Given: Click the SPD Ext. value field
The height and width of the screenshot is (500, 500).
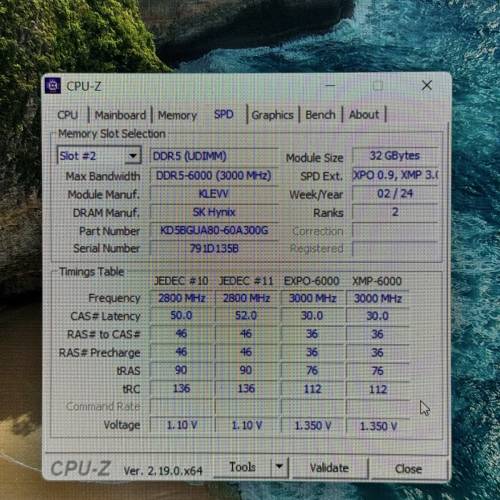Looking at the screenshot, I should click(x=395, y=175).
